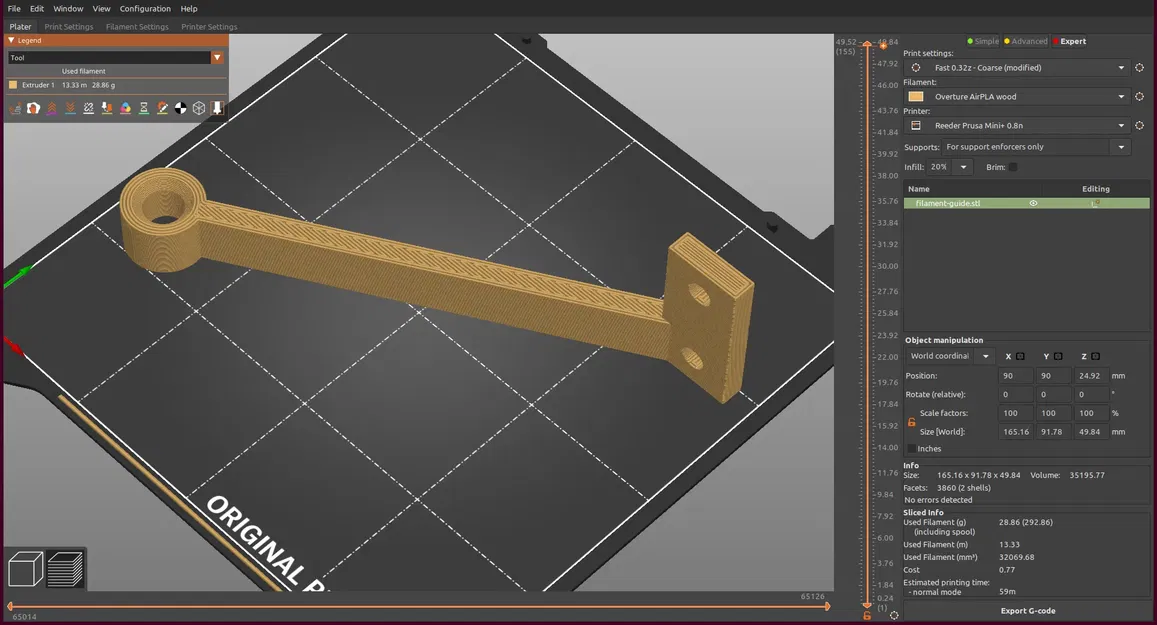The image size is (1157, 625).
Task: Toggle seams visibility icon in legend
Action: click(89, 108)
